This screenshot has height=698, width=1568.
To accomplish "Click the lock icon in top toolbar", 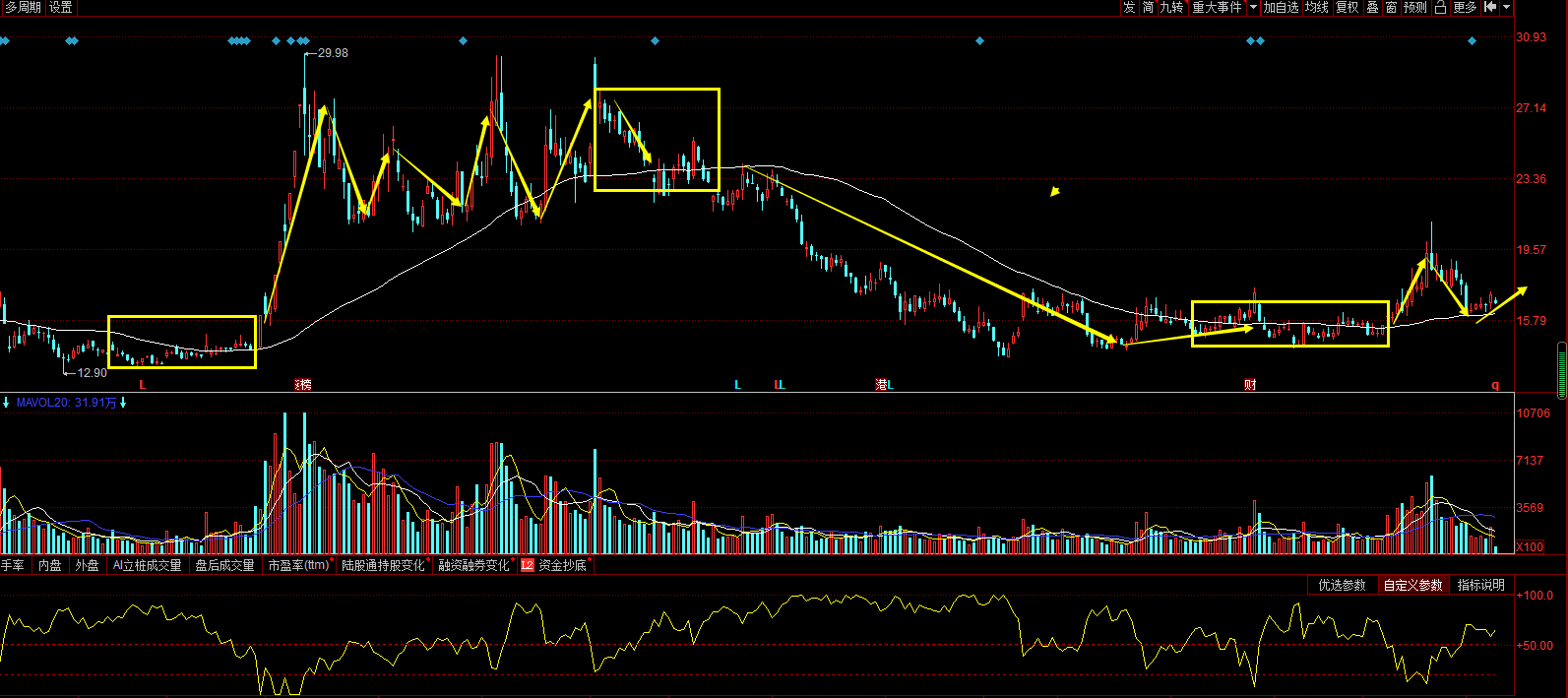I will tap(1440, 7).
